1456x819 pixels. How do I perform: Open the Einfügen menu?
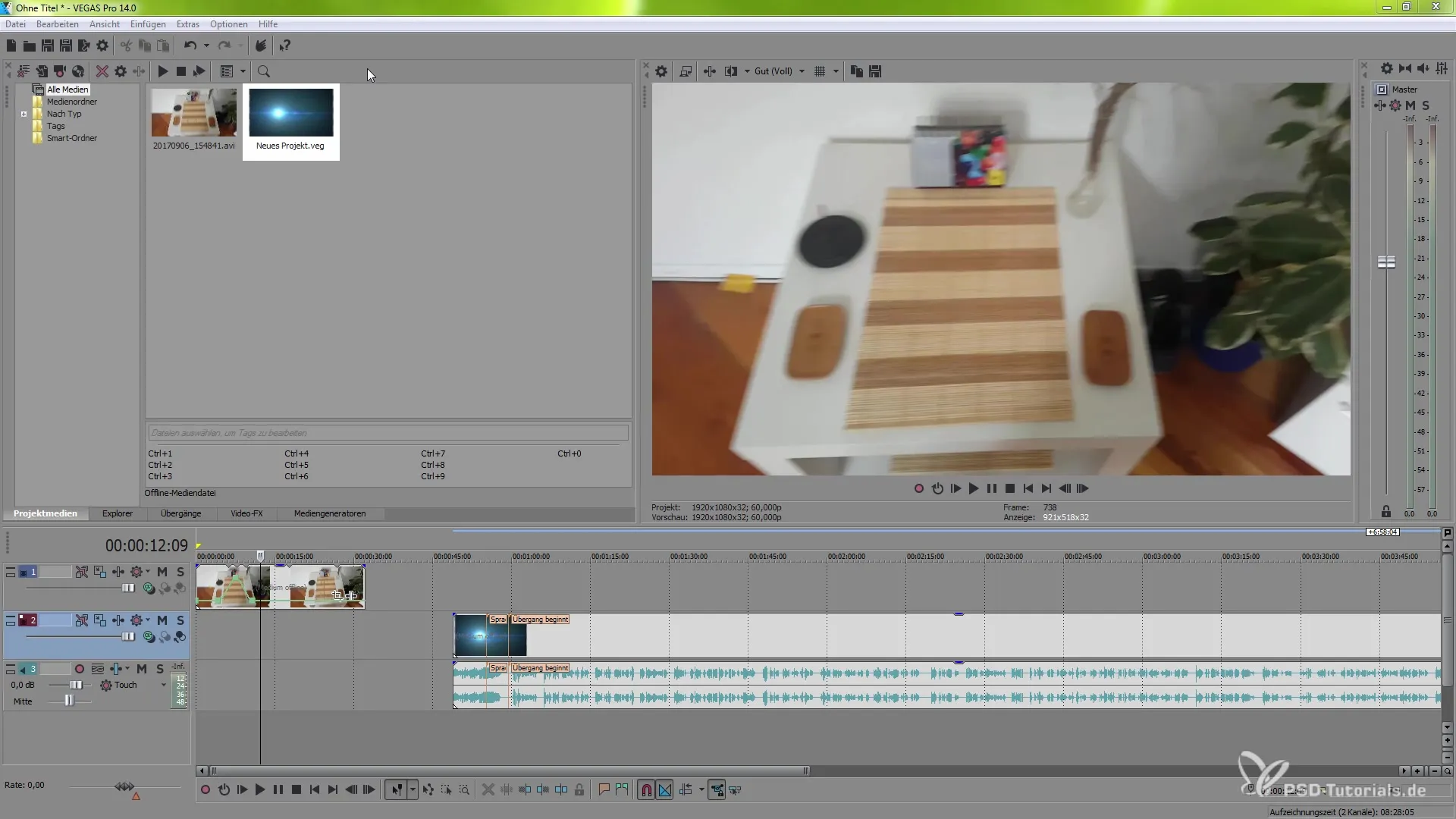pos(148,24)
